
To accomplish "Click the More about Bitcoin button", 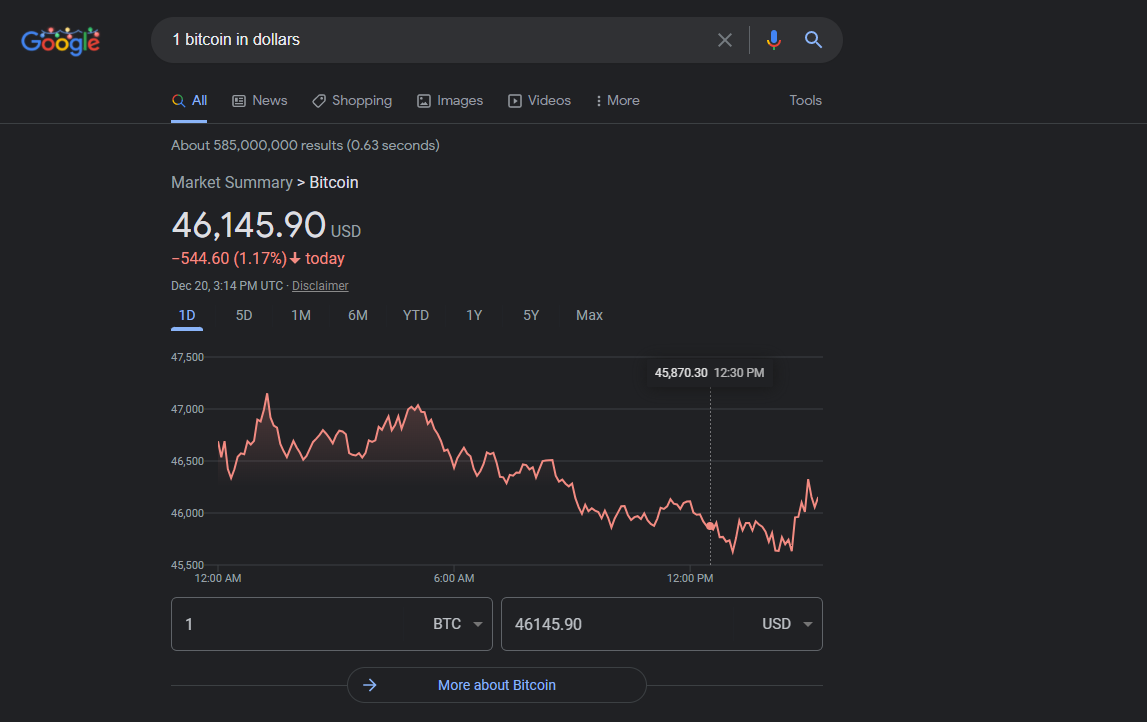I will [497, 685].
